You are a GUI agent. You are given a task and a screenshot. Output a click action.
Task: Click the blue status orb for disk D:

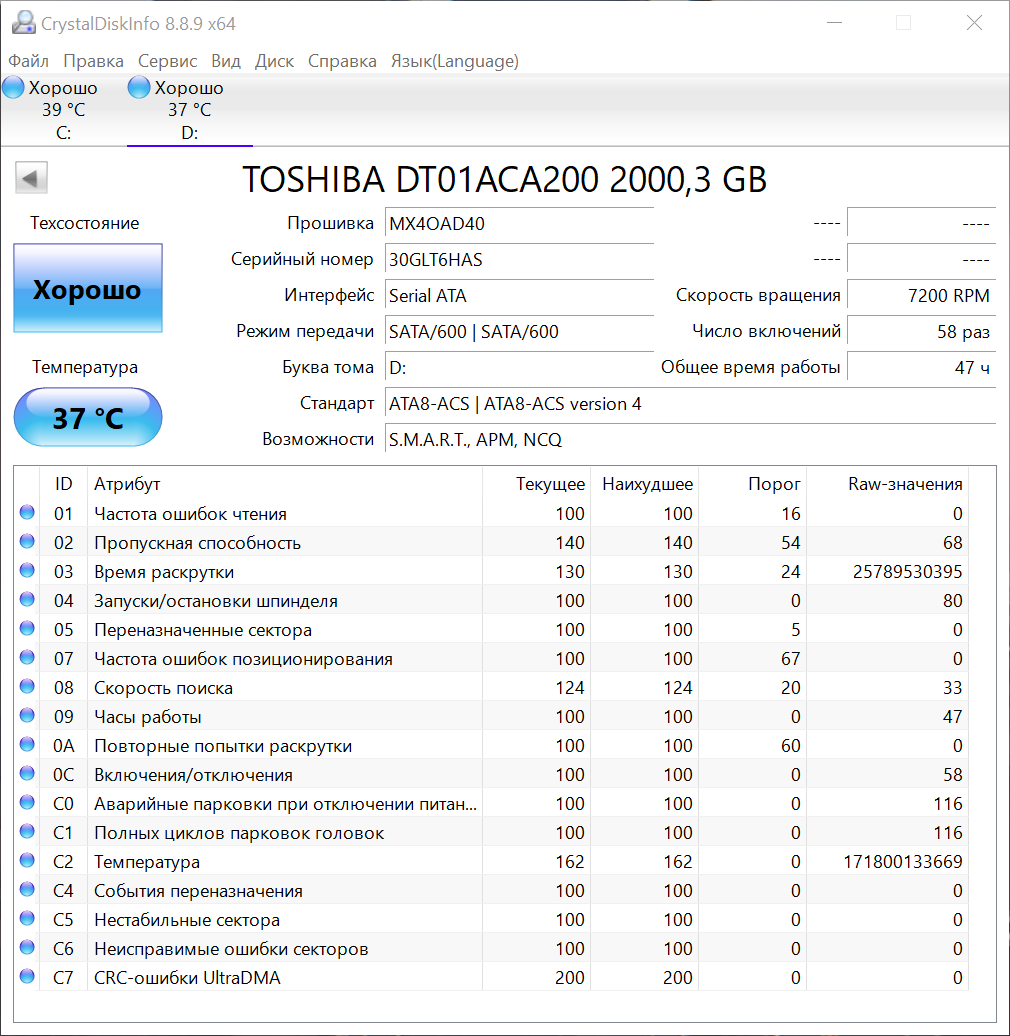tap(139, 88)
